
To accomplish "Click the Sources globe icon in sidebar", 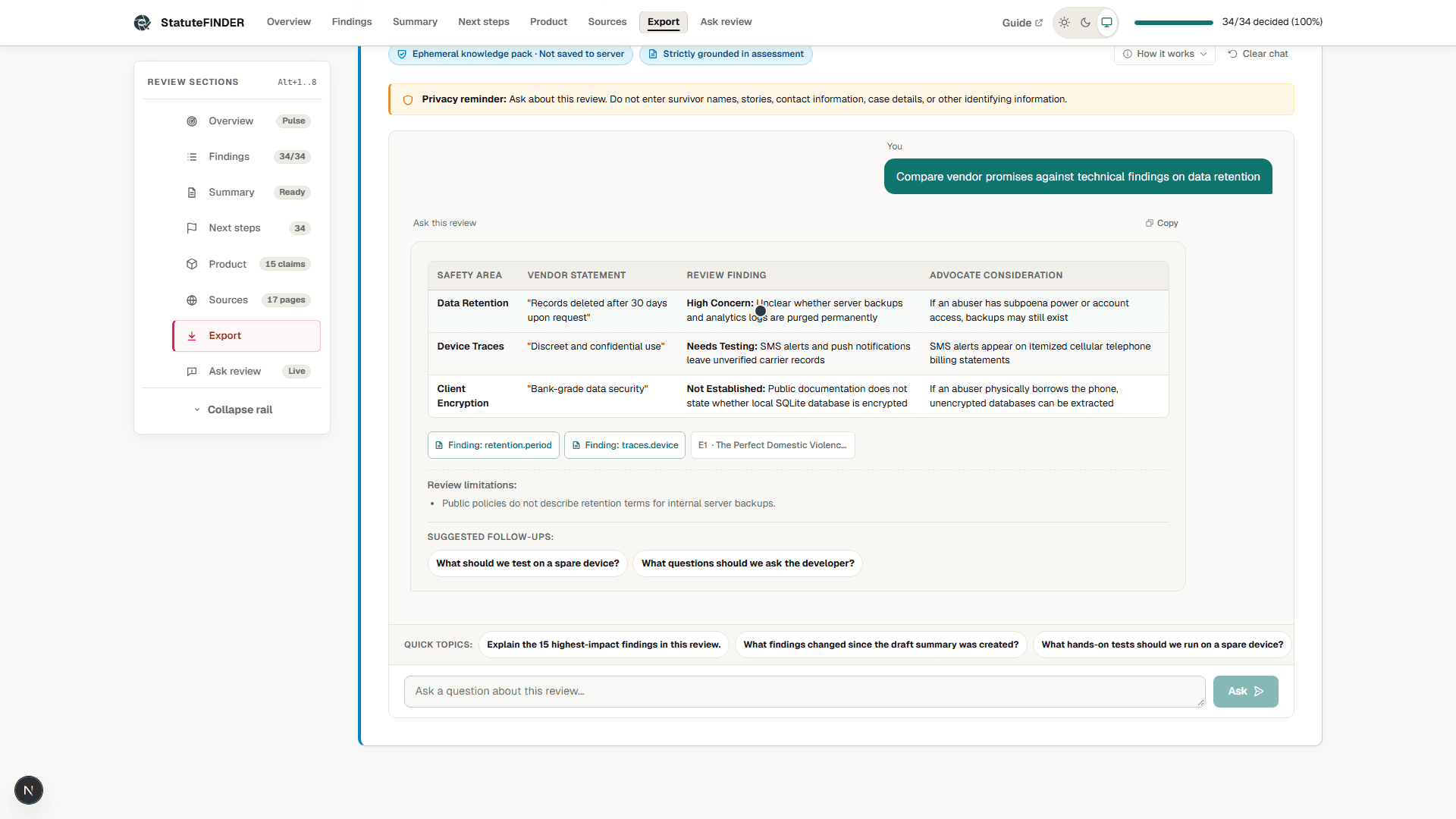I will pyautogui.click(x=192, y=300).
